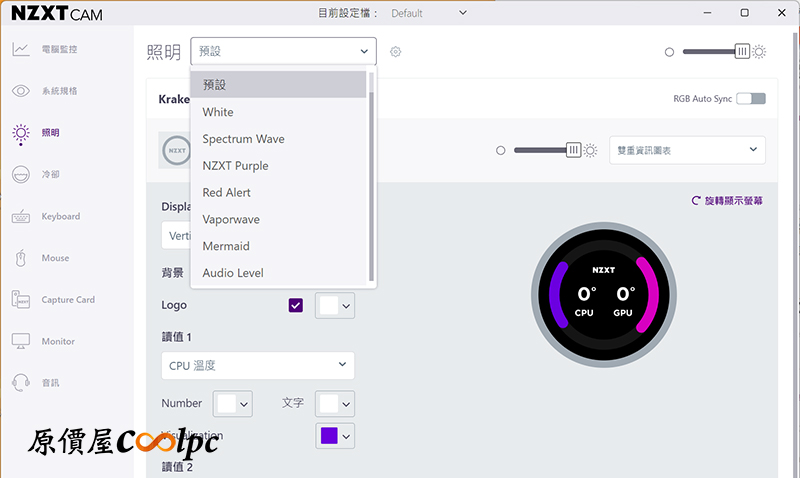Select the Spectrum Wave preset

[278, 139]
